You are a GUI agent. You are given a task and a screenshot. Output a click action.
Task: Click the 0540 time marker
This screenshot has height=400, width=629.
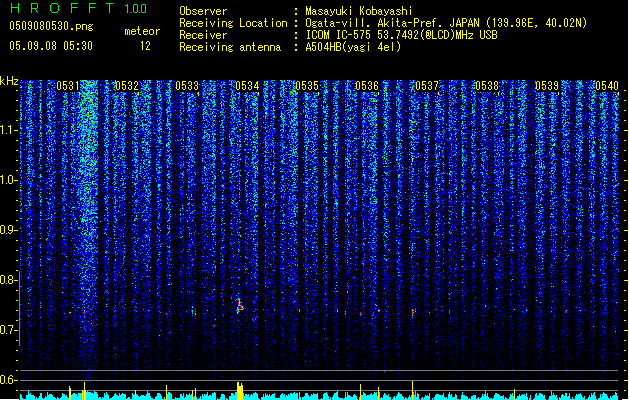pos(607,85)
